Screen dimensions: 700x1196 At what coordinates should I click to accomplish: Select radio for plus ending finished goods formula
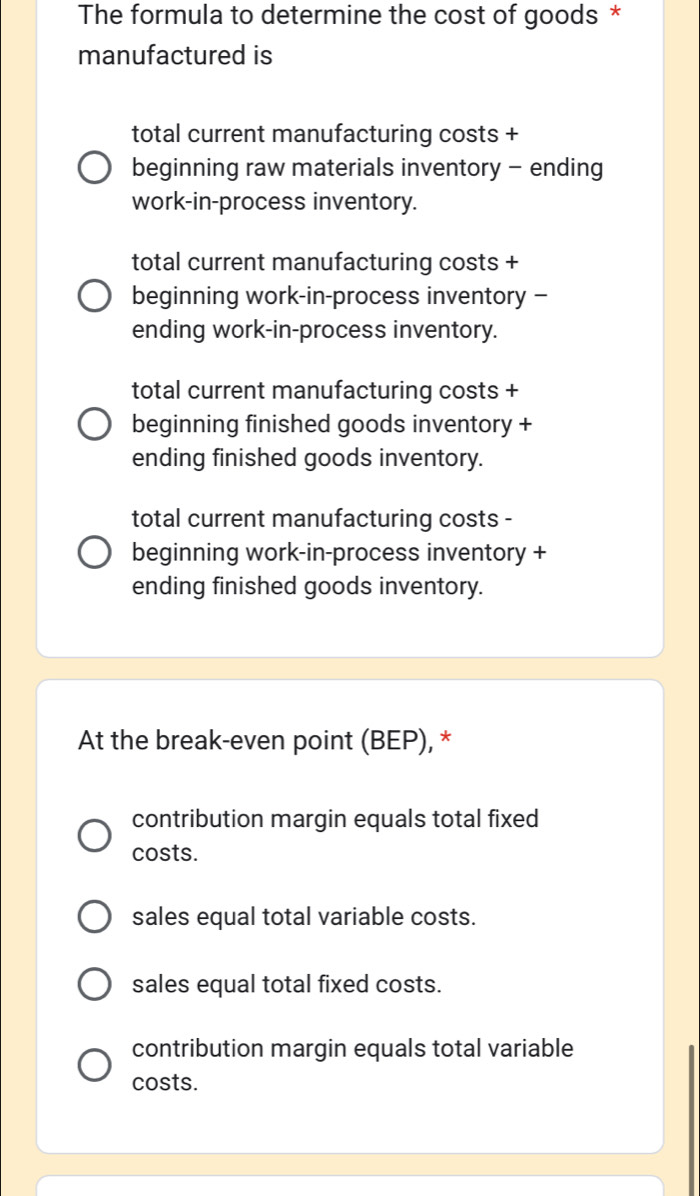[x=95, y=425]
